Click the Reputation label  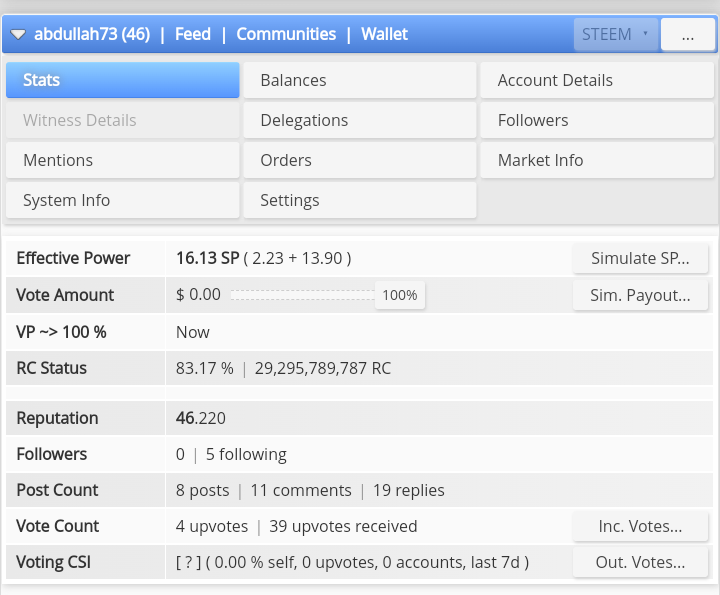click(x=57, y=418)
